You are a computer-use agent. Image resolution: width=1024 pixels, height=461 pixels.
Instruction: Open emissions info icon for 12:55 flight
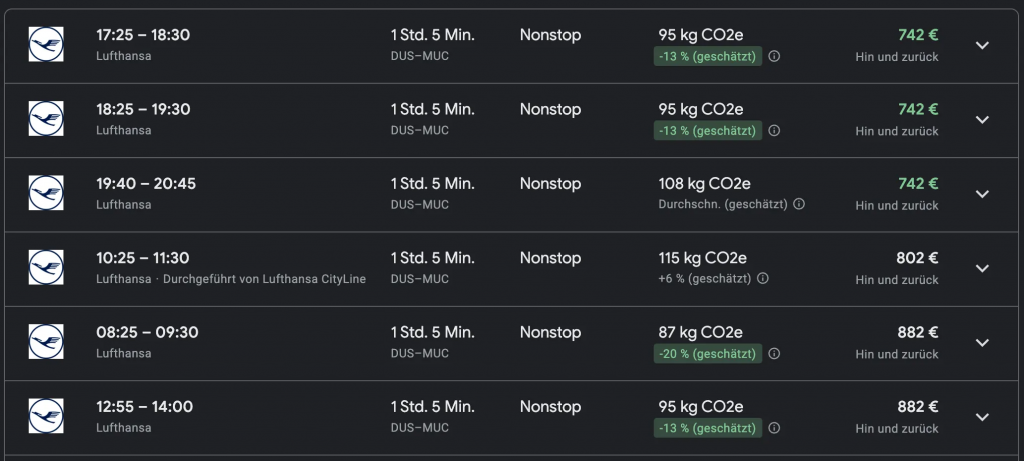[774, 428]
